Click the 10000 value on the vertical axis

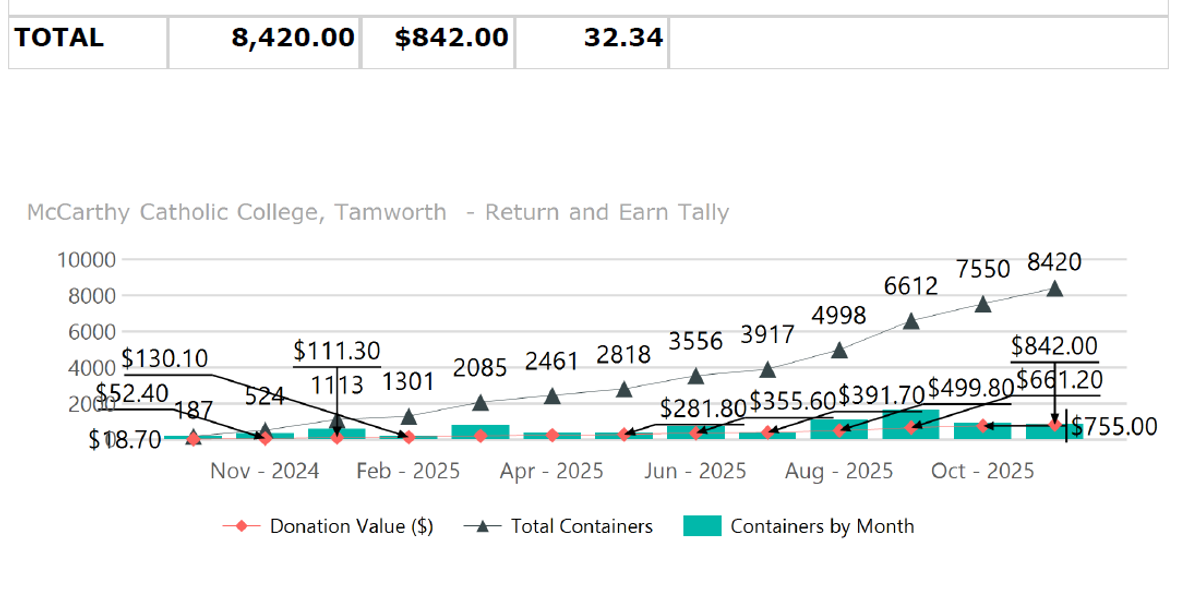click(88, 260)
